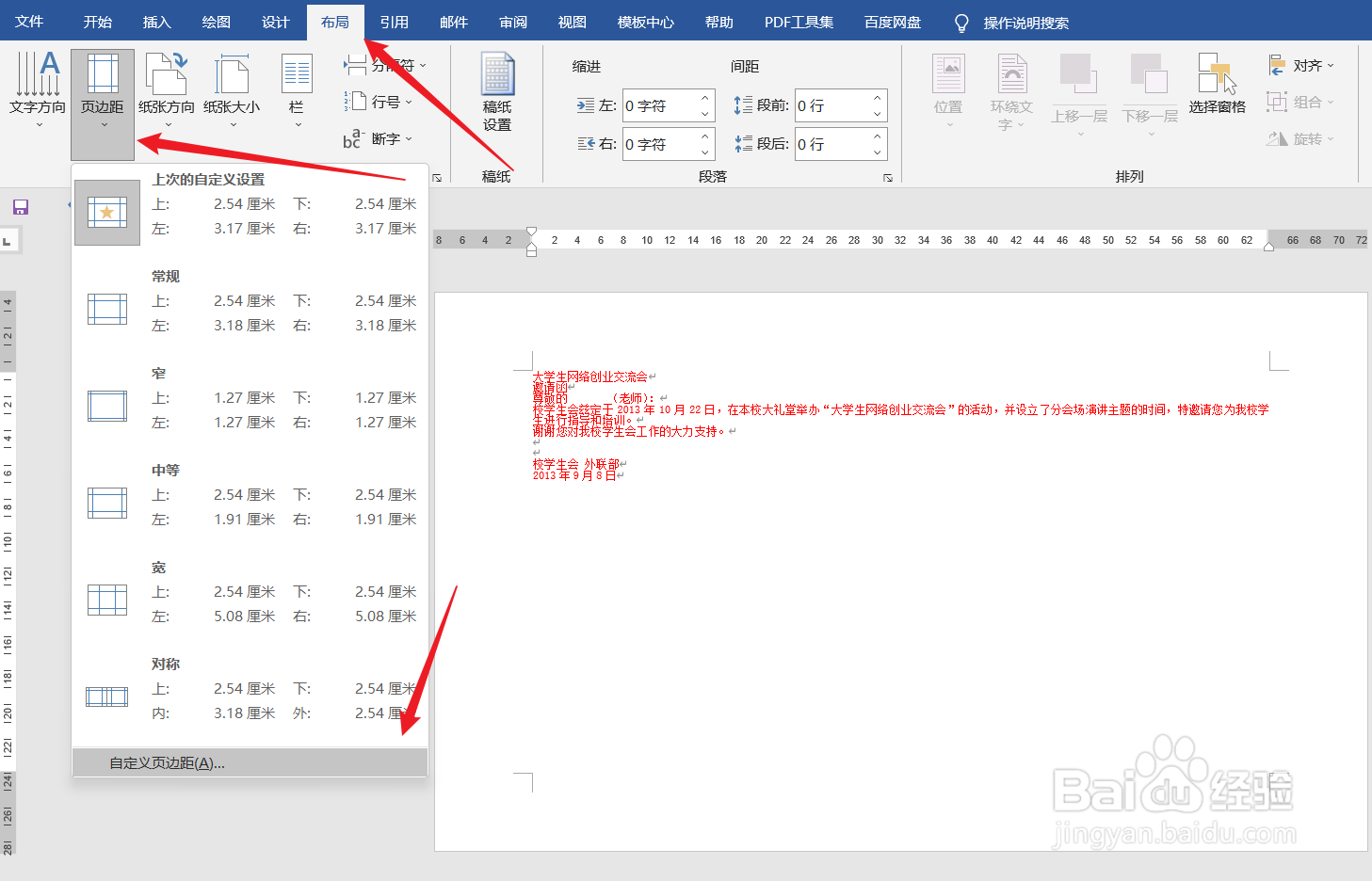Click the 选择窗格 selection pane icon
The width and height of the screenshot is (1372, 881).
pos(1217,83)
